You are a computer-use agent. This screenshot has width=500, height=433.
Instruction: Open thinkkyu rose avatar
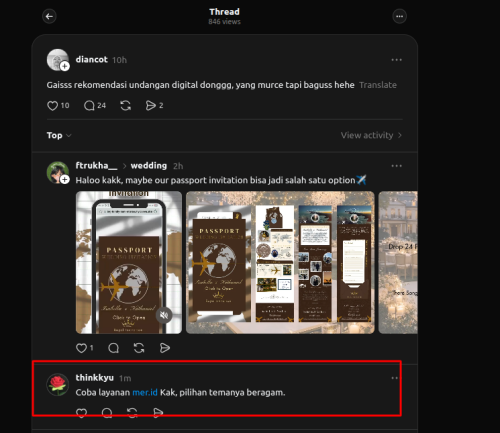(x=58, y=384)
